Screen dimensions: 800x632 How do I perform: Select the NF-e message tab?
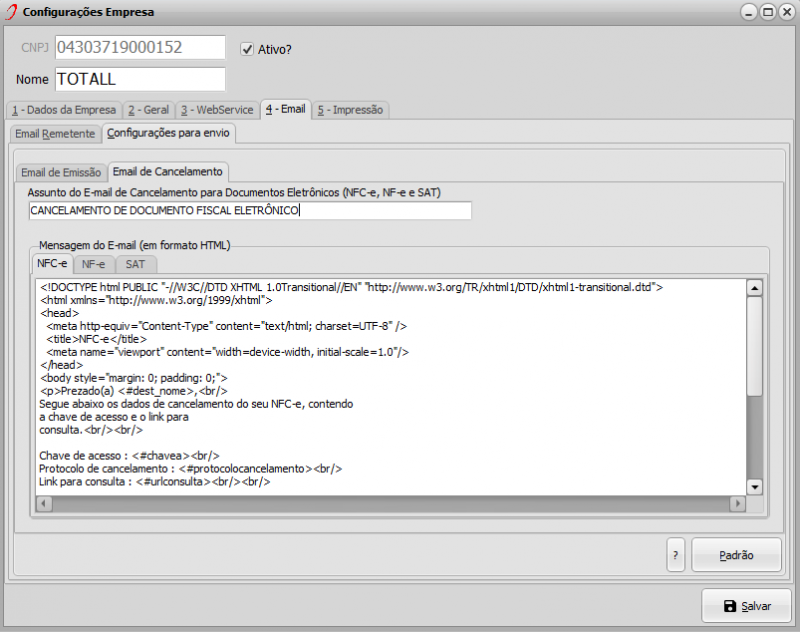pyautogui.click(x=94, y=264)
